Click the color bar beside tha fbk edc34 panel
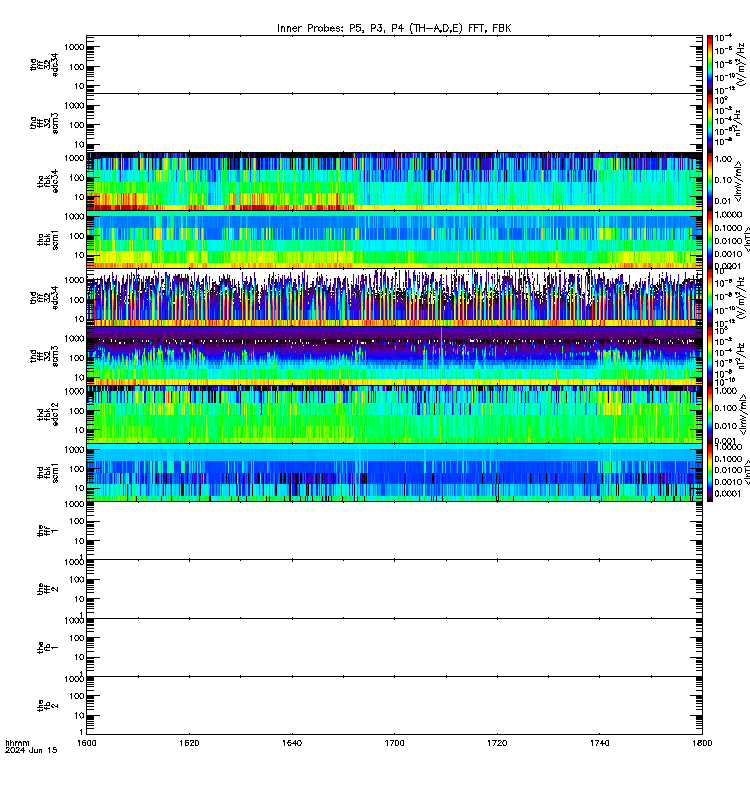This screenshot has width=750, height=800. tap(710, 181)
